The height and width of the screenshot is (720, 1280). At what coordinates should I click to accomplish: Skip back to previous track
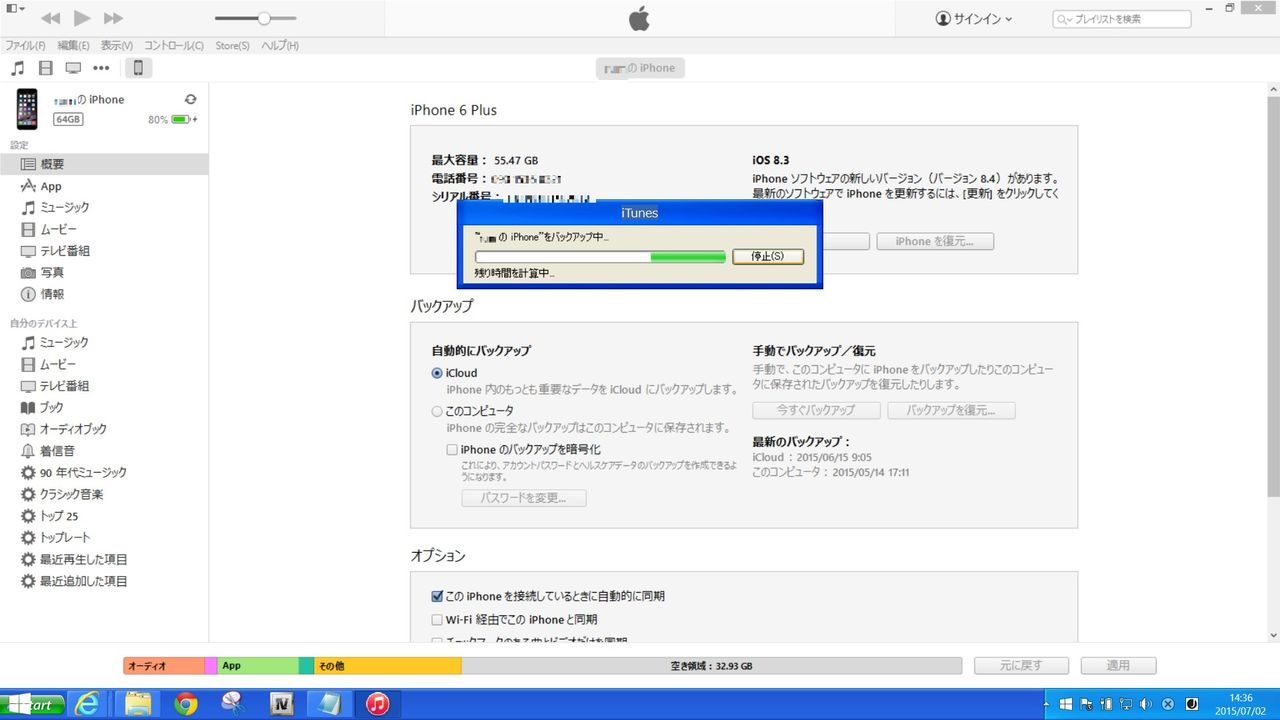[x=50, y=18]
